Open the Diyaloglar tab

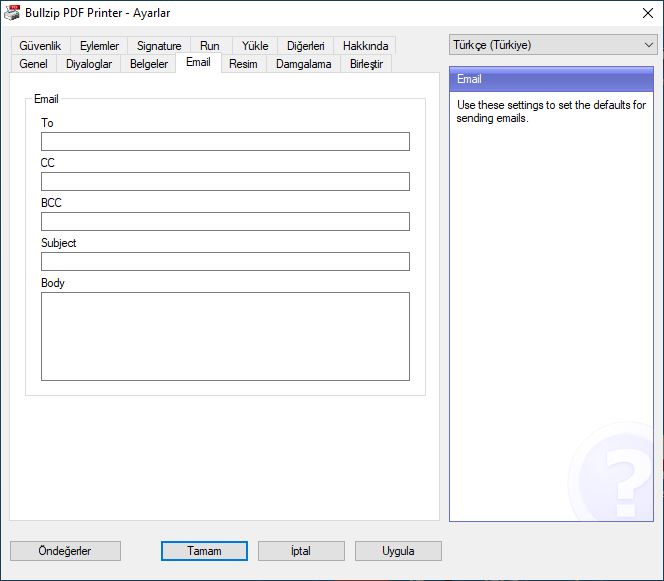(x=89, y=64)
